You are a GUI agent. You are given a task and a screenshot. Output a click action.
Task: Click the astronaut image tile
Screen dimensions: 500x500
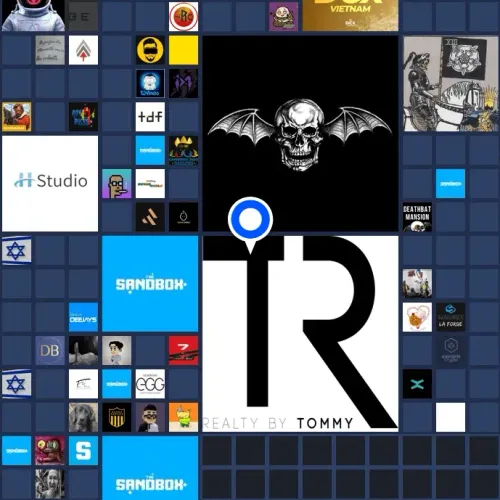click(33, 15)
